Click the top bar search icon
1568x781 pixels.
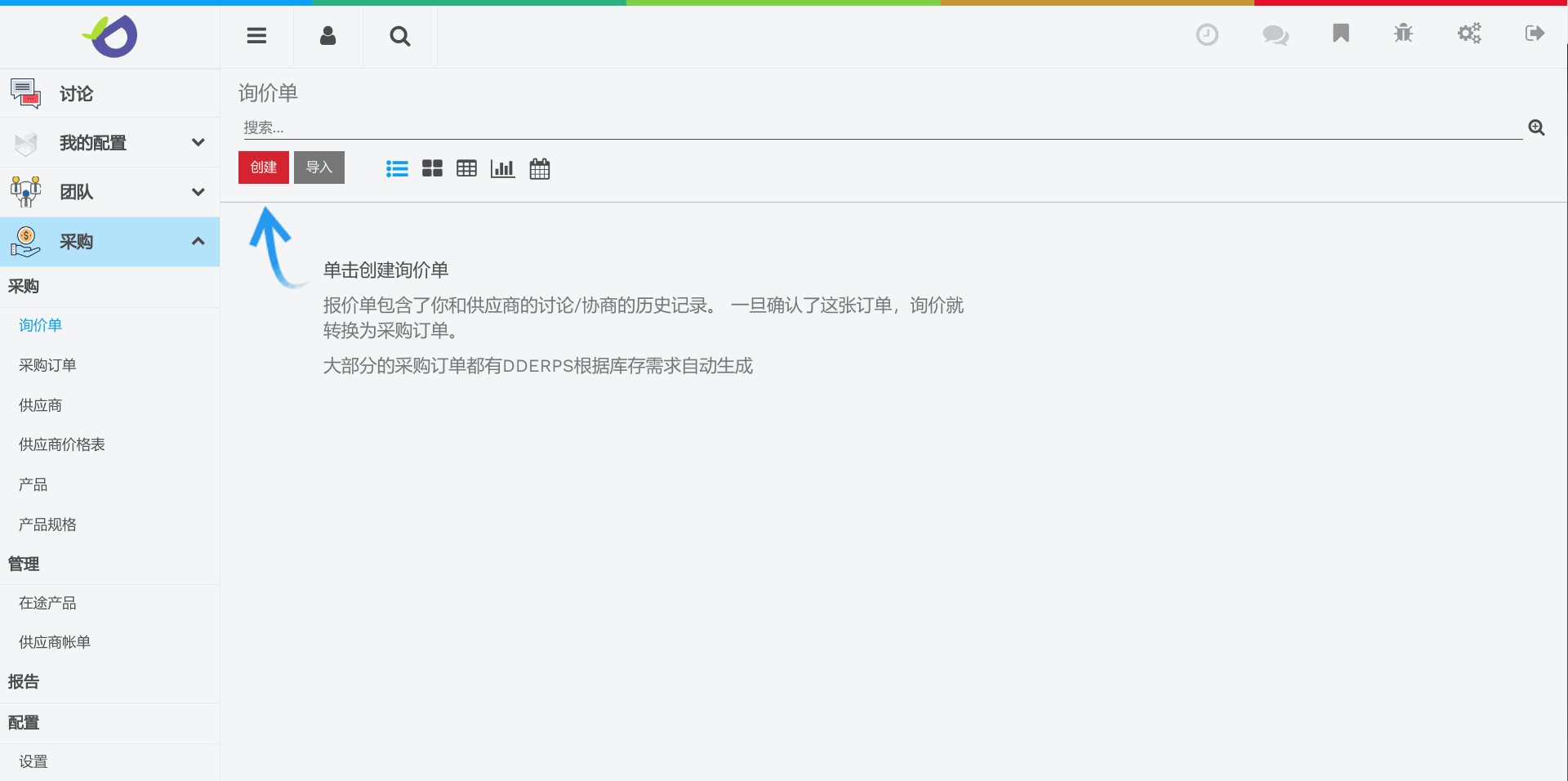pyautogui.click(x=399, y=36)
